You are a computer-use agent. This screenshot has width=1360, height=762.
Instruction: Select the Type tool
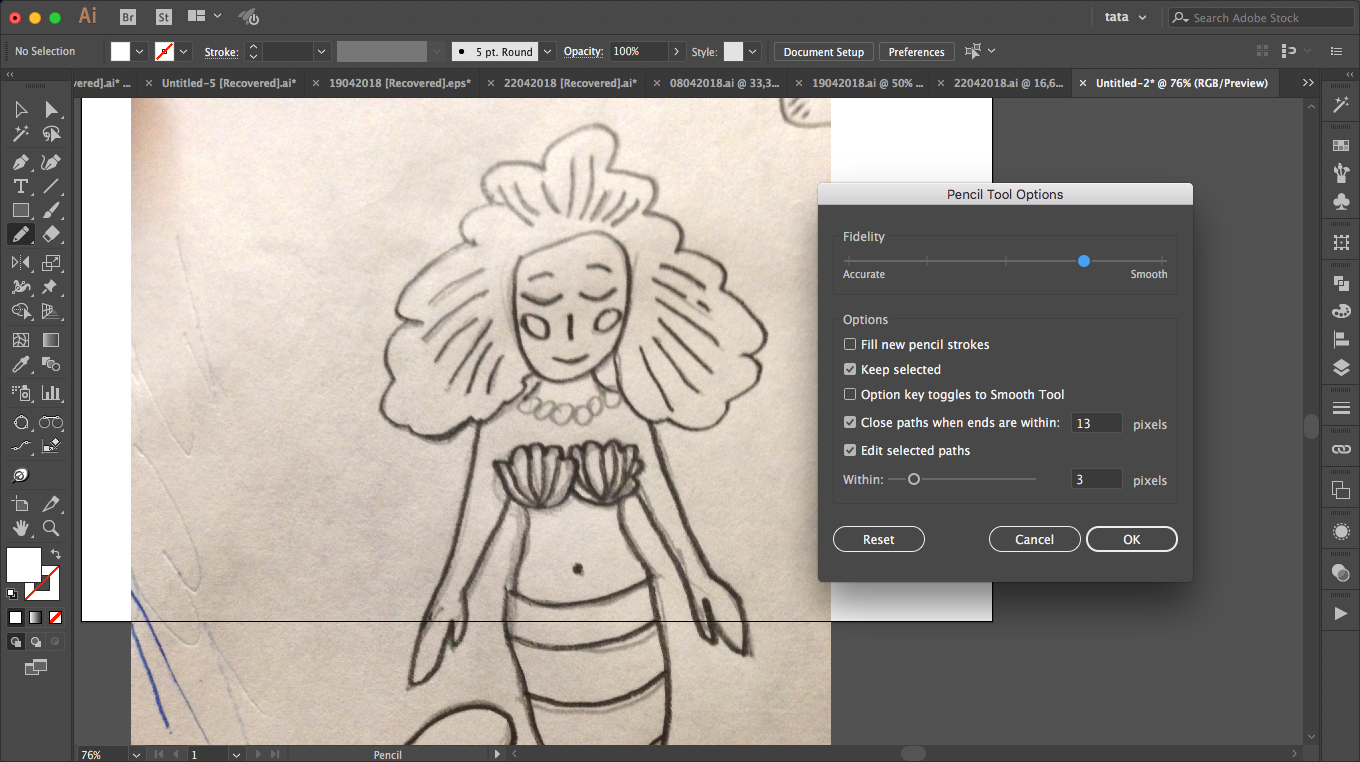click(20, 186)
